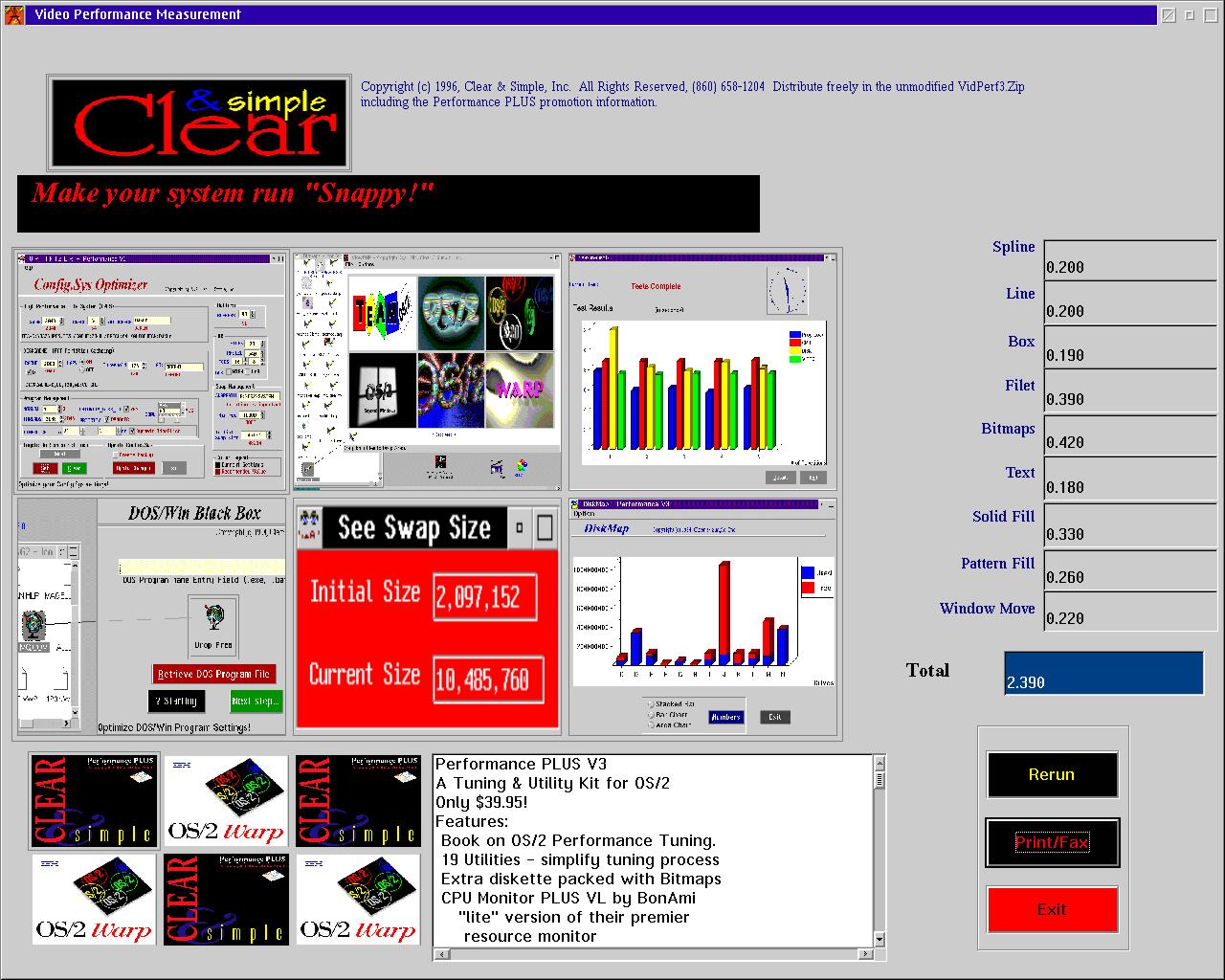Click the Bitmaps label
This screenshot has height=980, width=1225.
pyautogui.click(x=1008, y=429)
